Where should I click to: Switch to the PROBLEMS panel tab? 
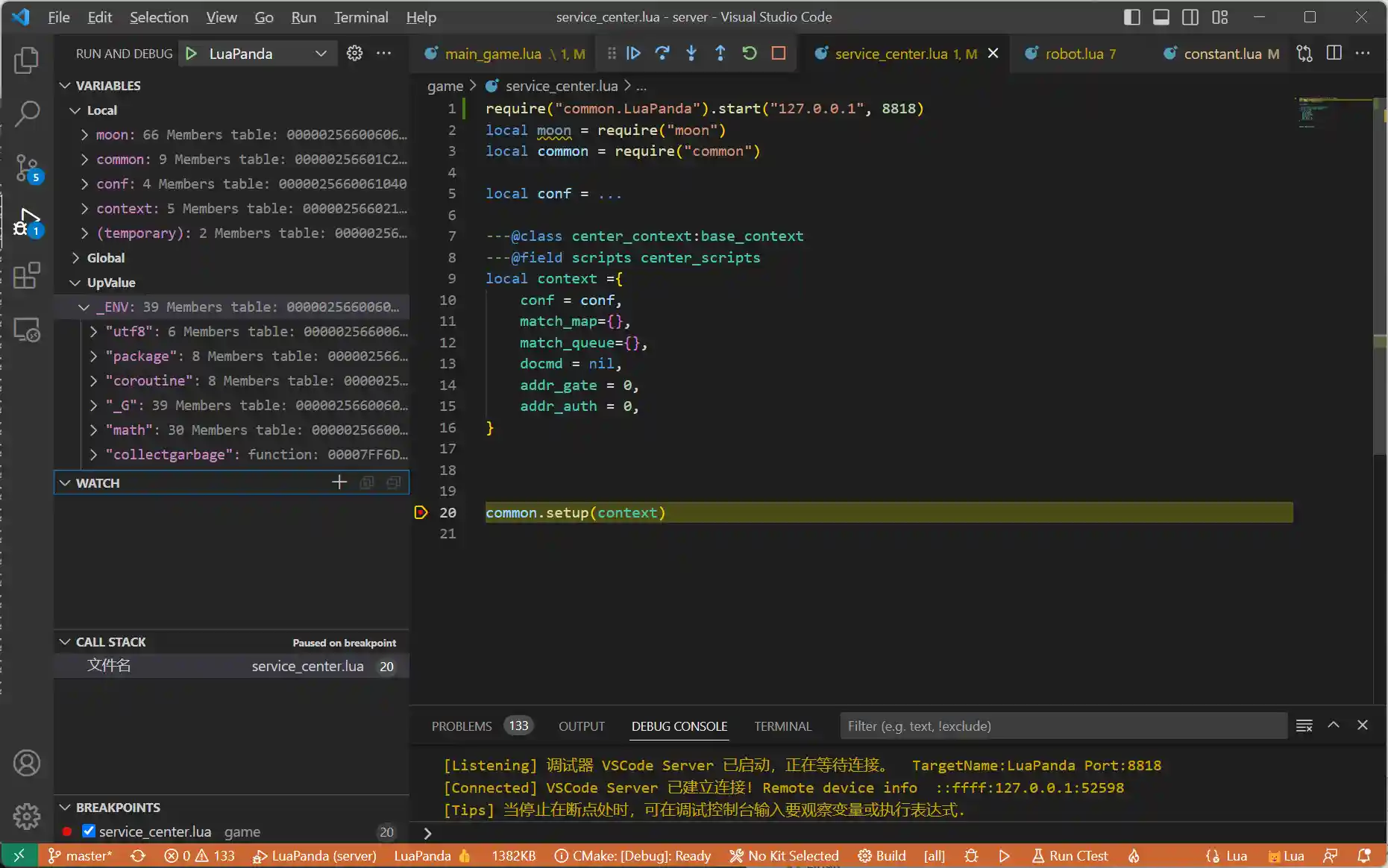(462, 726)
